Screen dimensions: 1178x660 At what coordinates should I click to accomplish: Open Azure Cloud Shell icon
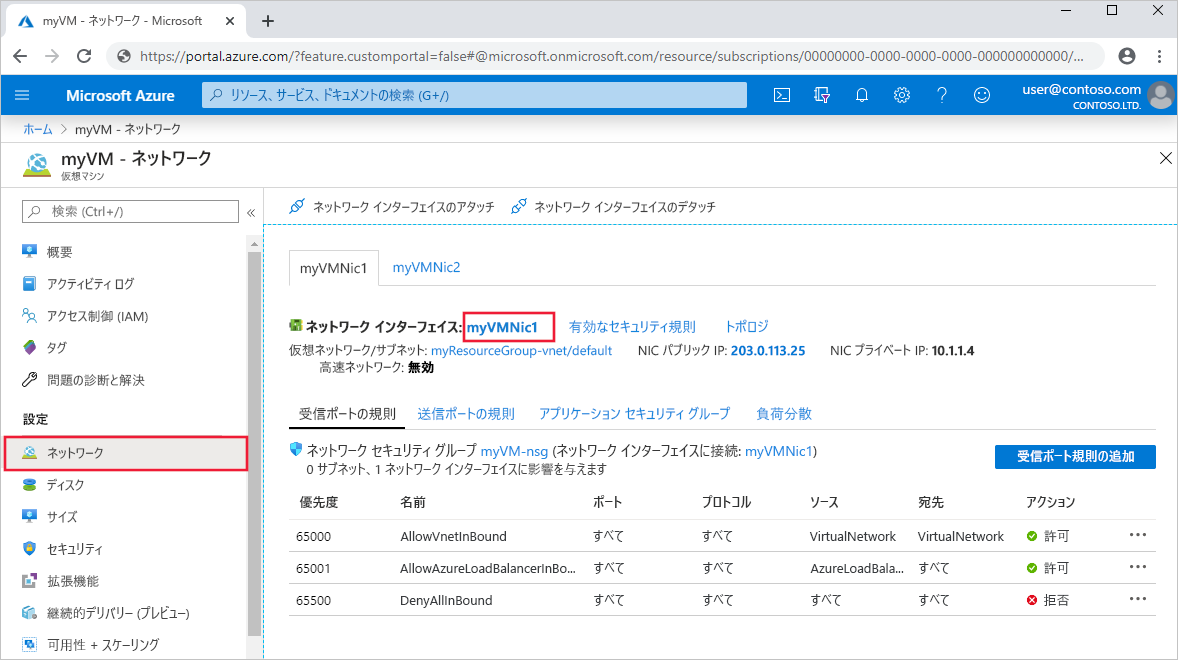pos(781,95)
